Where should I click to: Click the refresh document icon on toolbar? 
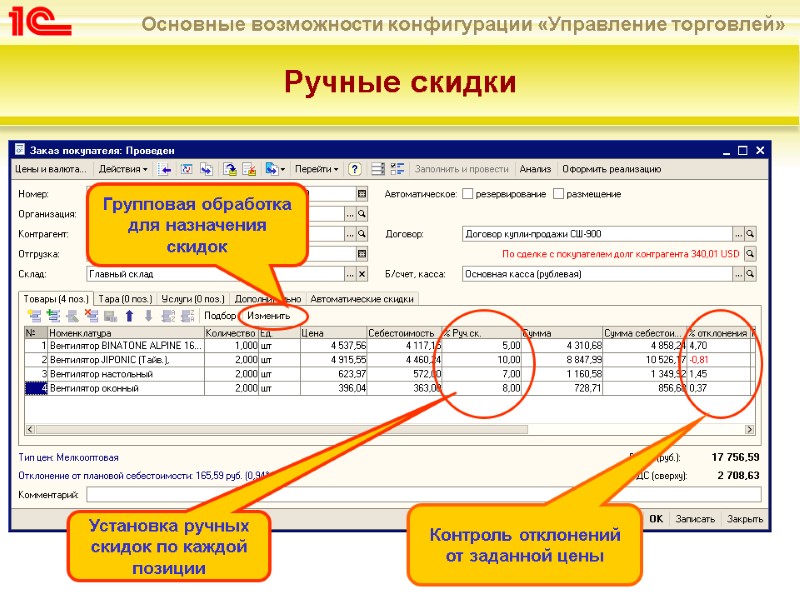[186, 170]
